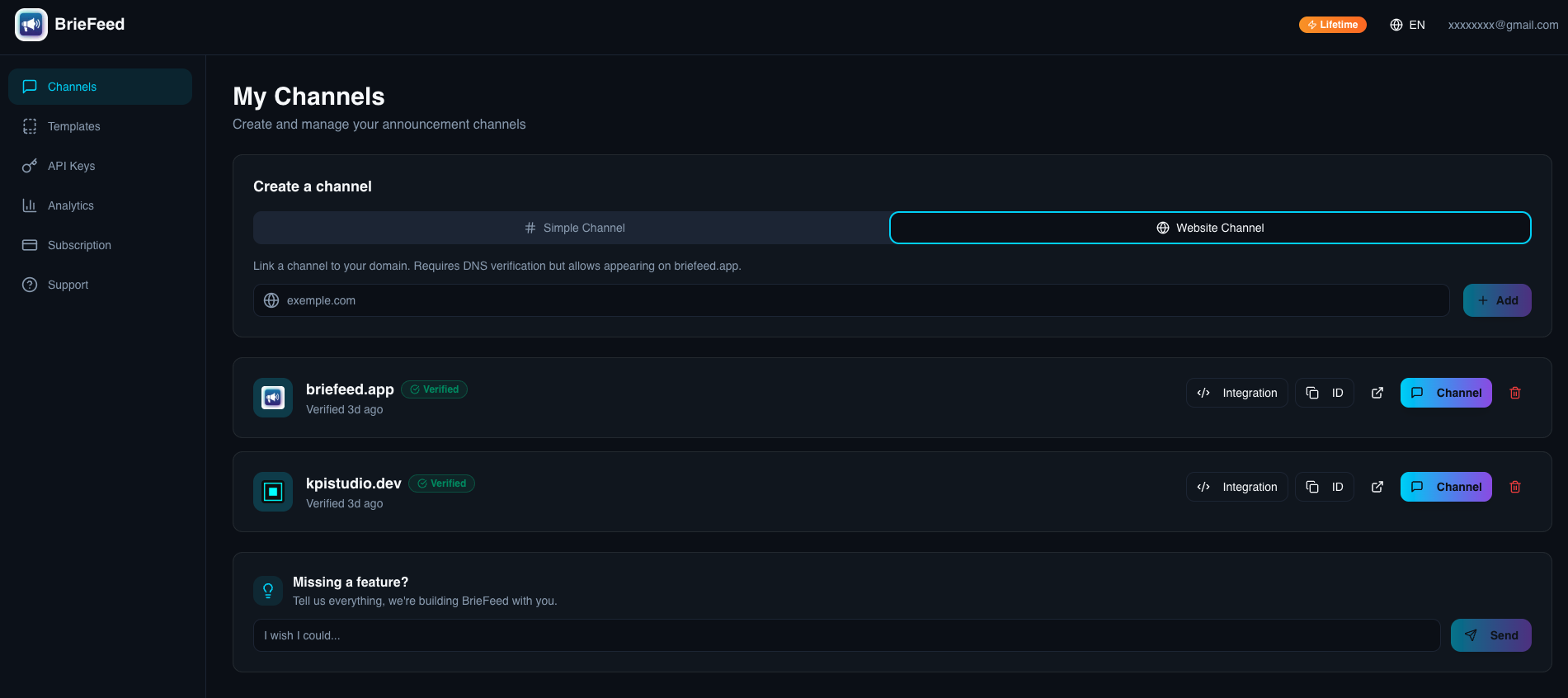Click the Lifetime plan badge
The height and width of the screenshot is (698, 1568).
point(1332,25)
